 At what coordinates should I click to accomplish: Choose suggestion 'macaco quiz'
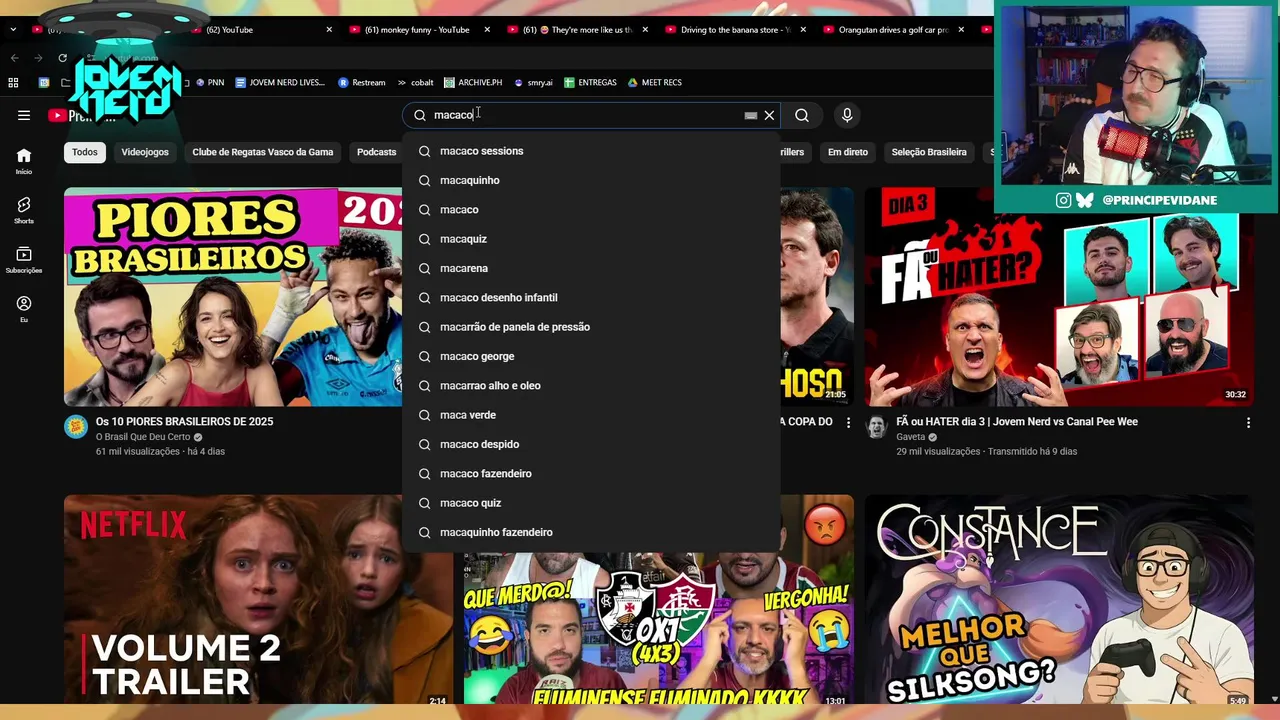(x=591, y=503)
